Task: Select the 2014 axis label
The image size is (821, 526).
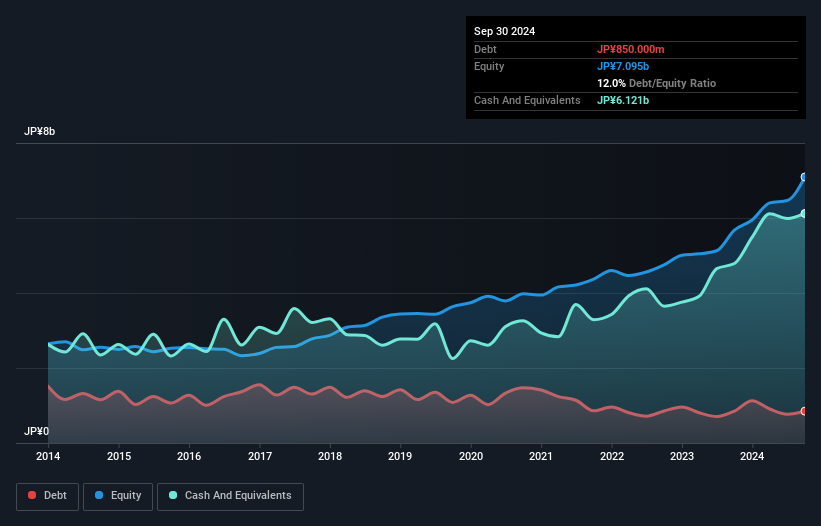Action: 48,456
